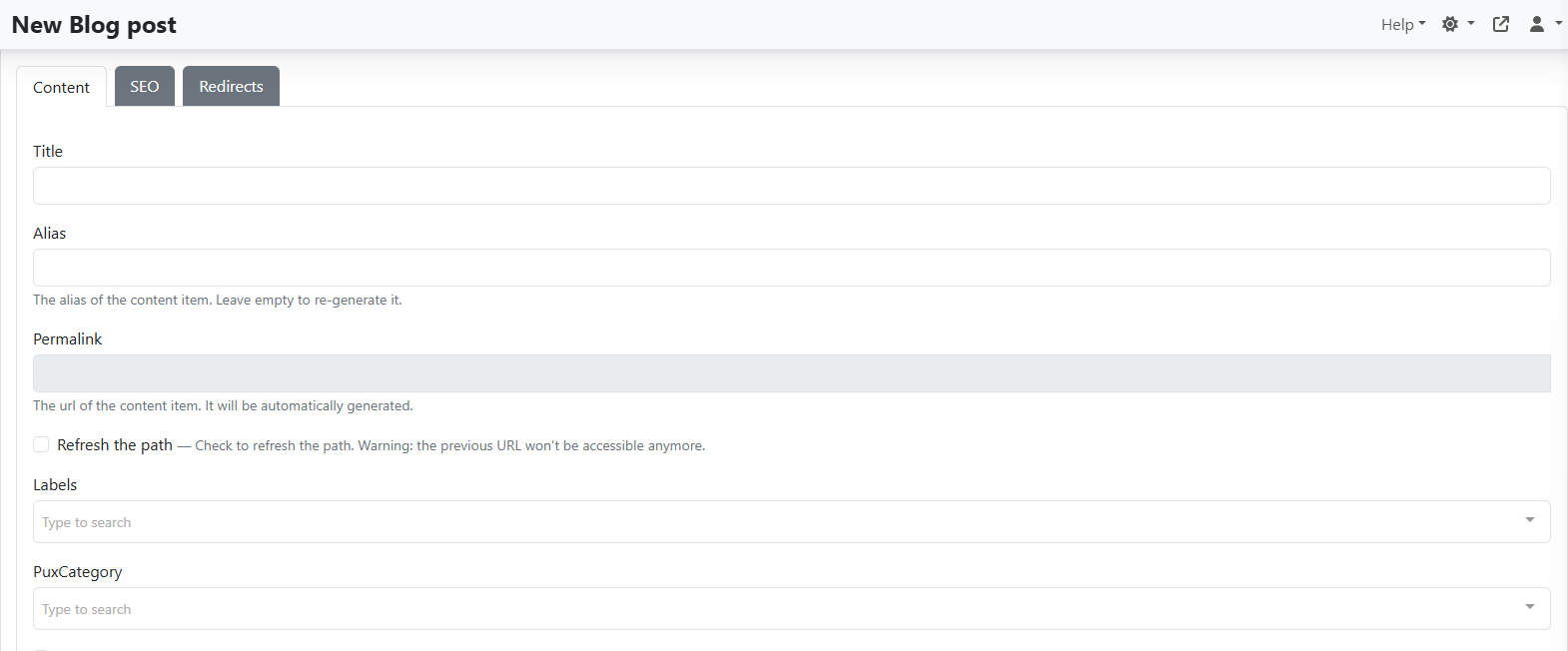Click the Alias field label

tap(49, 233)
